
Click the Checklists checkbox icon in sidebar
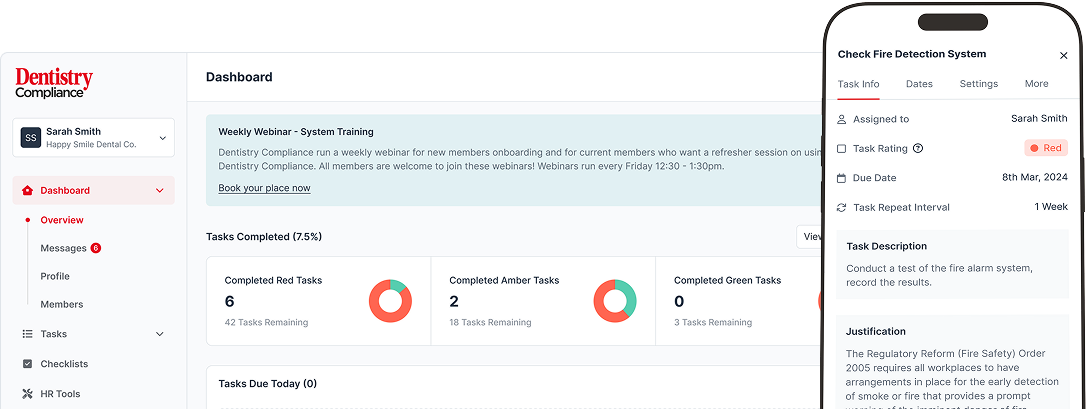pyautogui.click(x=28, y=364)
